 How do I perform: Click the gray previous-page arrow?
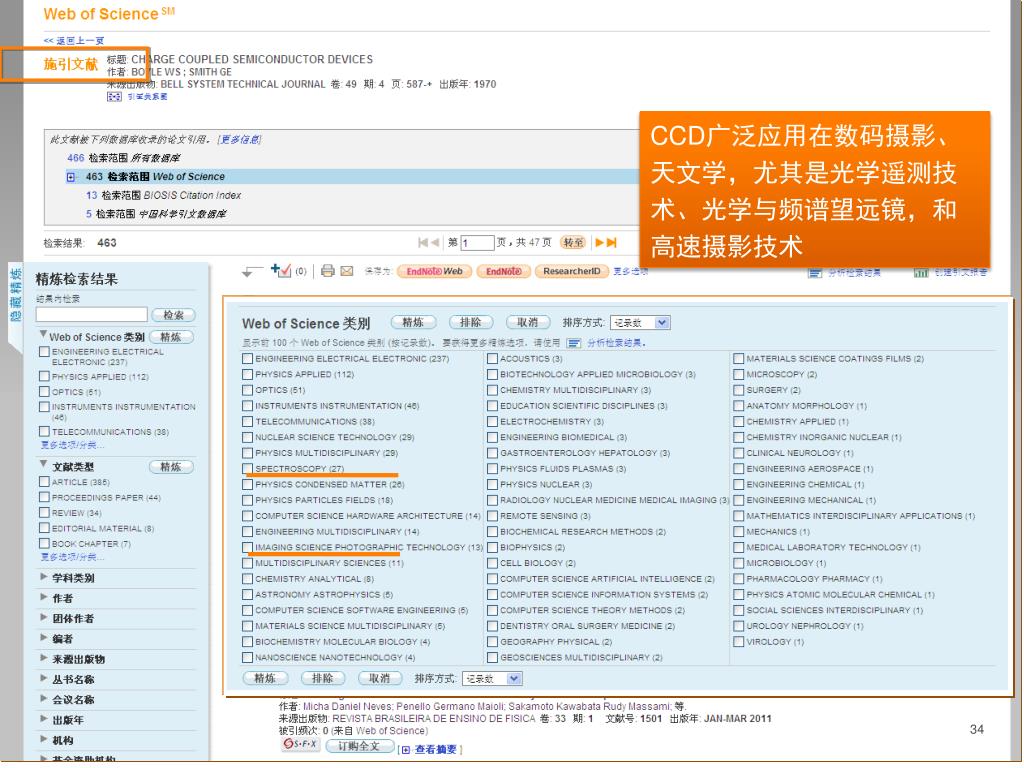pos(435,243)
